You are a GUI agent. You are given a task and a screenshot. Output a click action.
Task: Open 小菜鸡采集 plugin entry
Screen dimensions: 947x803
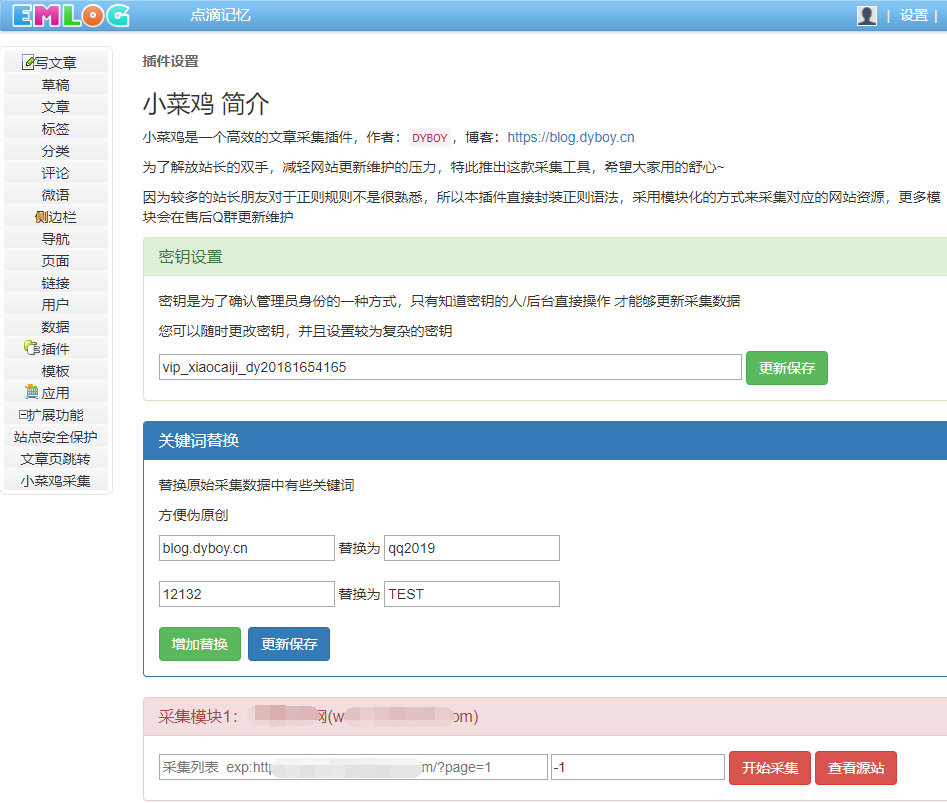pos(56,481)
